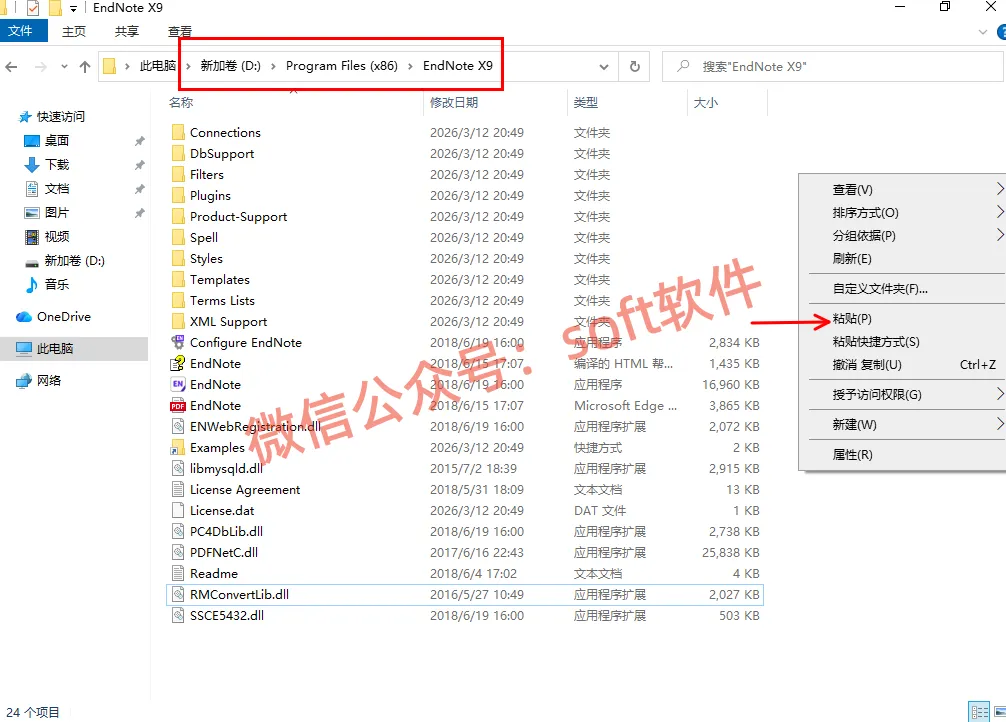Navigate to 新加卷 (D:) breadcrumb
This screenshot has width=1006, height=722.
click(230, 66)
